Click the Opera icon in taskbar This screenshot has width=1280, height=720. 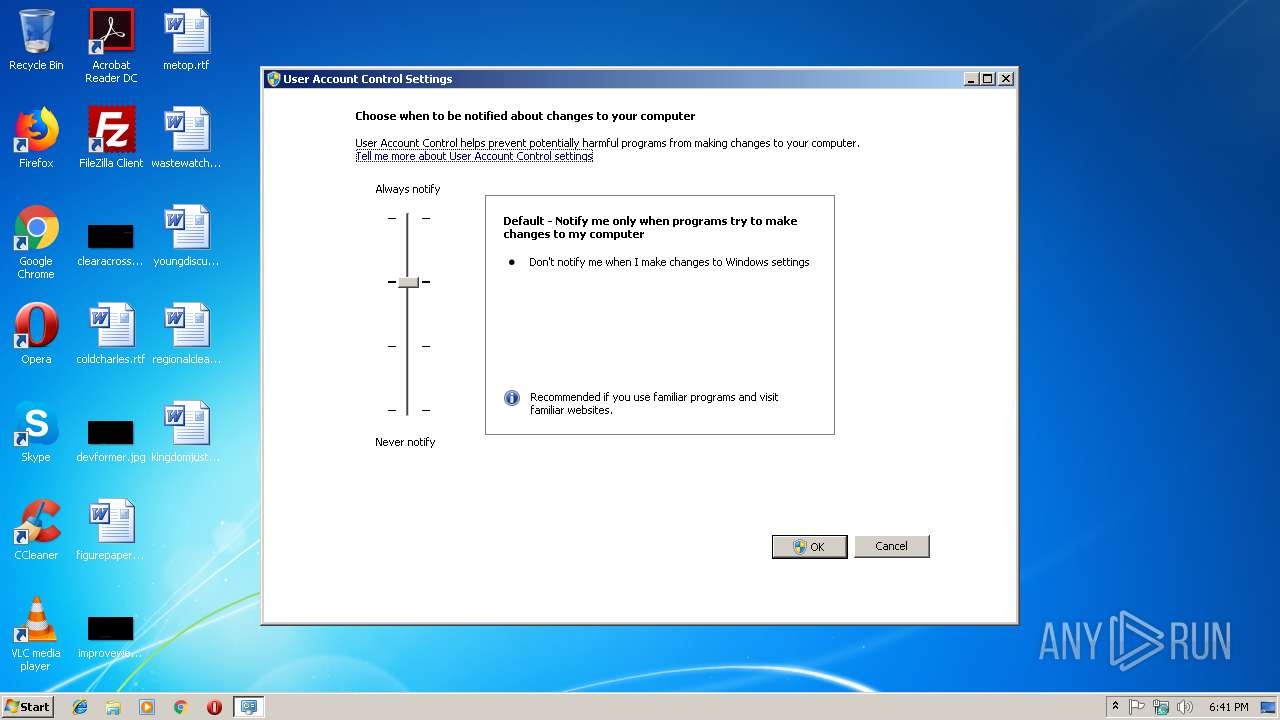pyautogui.click(x=214, y=707)
